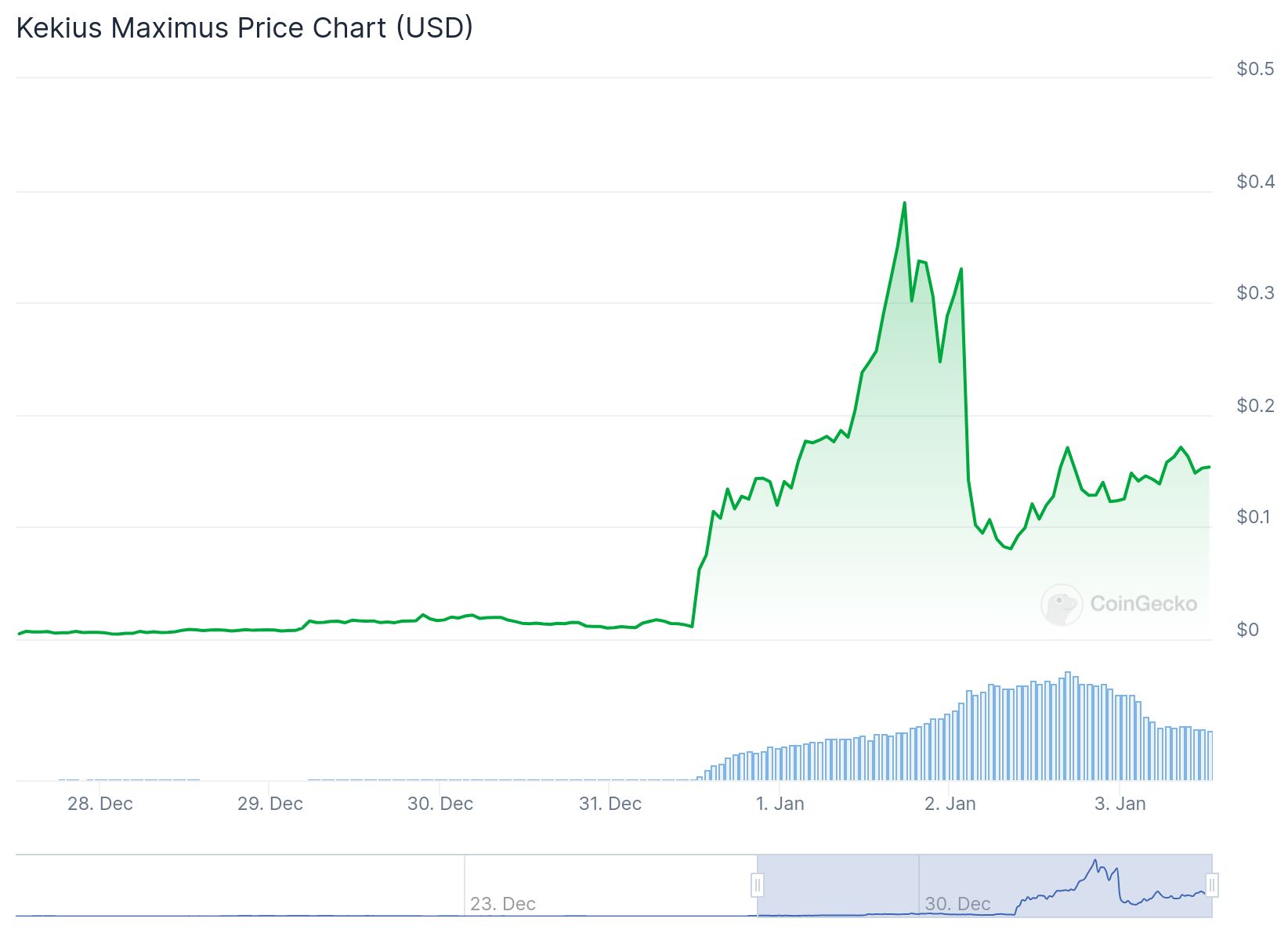Click the highest peak of the price line
Image resolution: width=1288 pixels, height=940 pixels.
904,204
